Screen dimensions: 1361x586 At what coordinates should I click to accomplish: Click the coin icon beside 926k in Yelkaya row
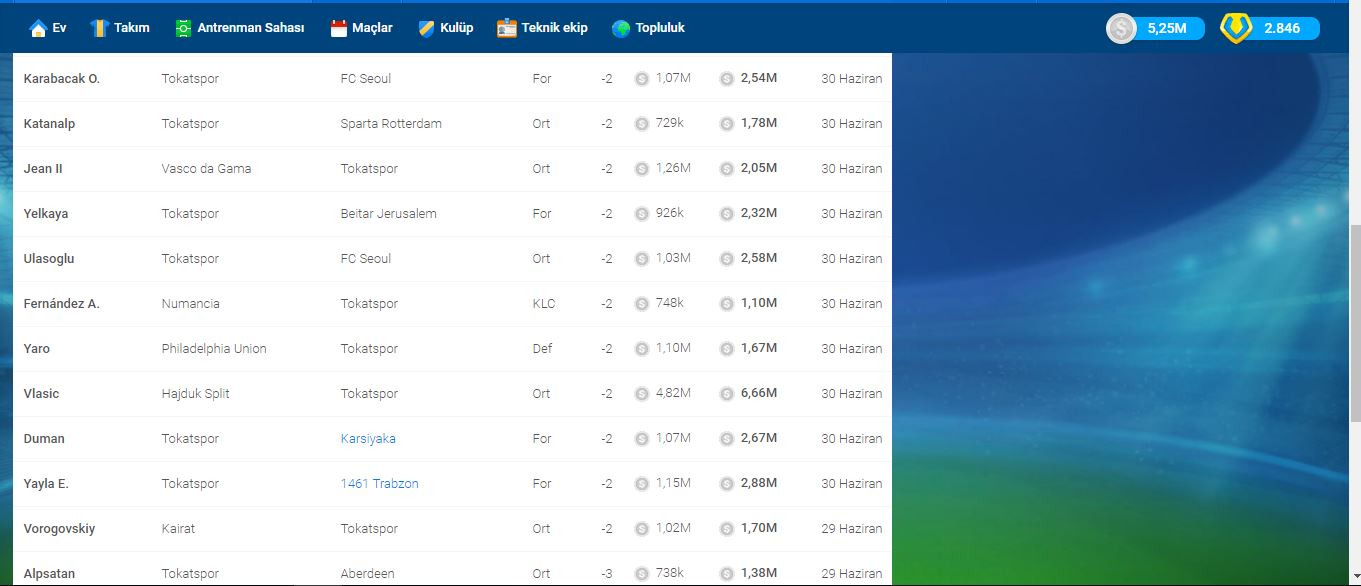(642, 213)
